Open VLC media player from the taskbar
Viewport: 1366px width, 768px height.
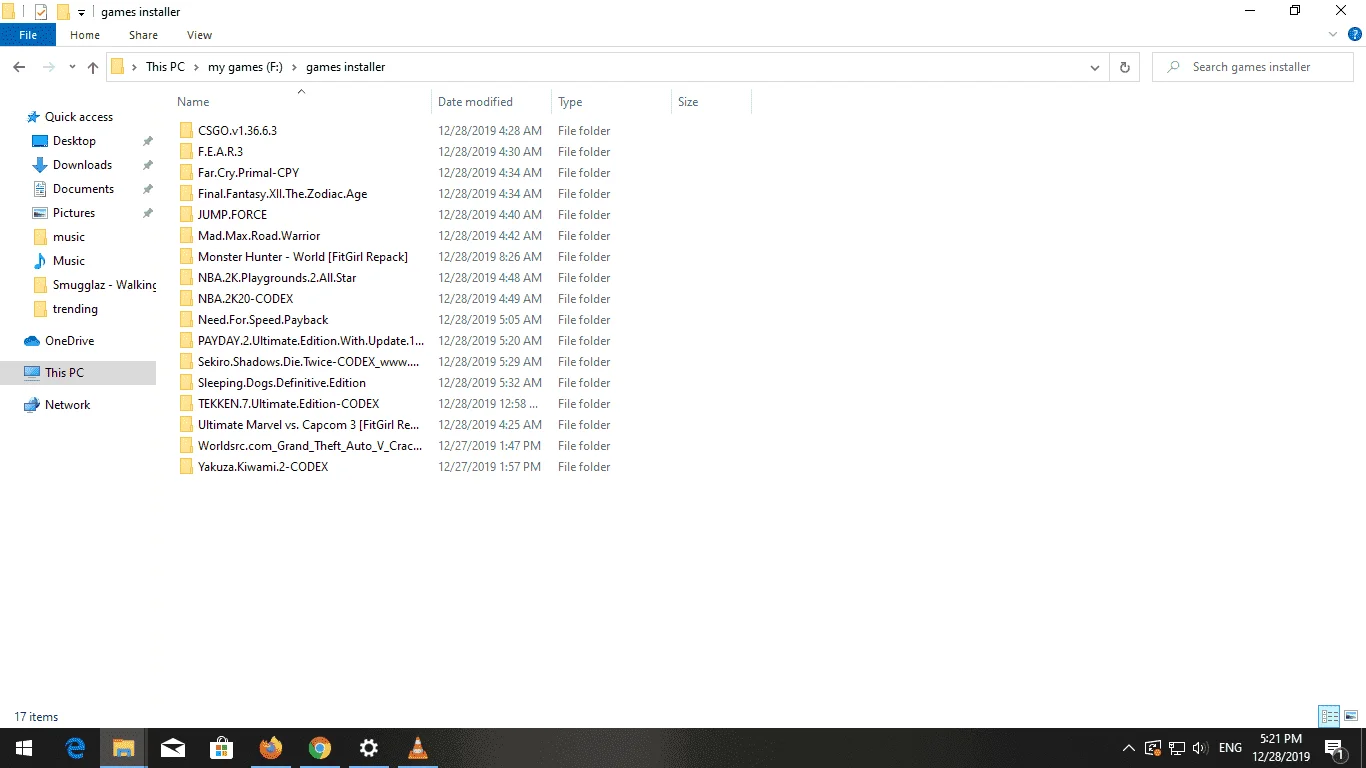[x=417, y=748]
